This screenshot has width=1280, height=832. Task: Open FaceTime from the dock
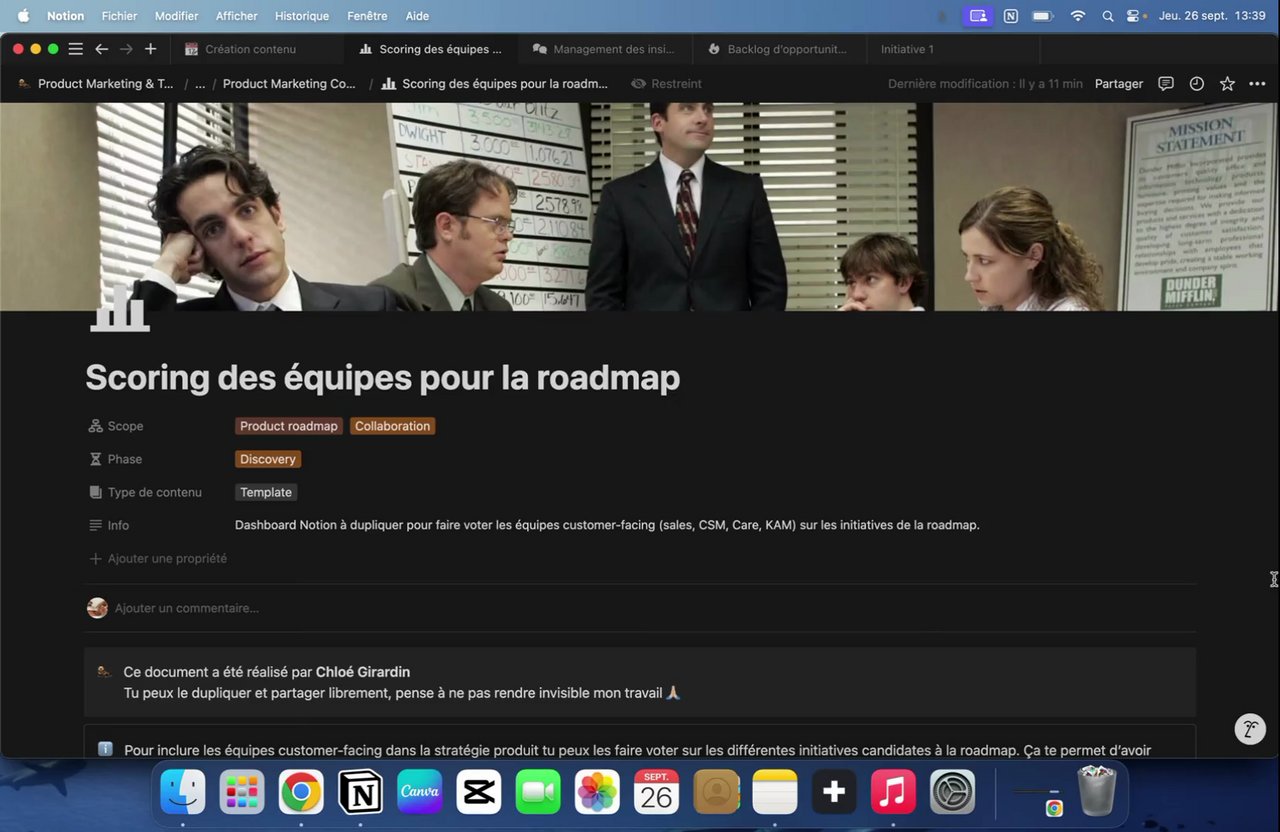point(538,793)
